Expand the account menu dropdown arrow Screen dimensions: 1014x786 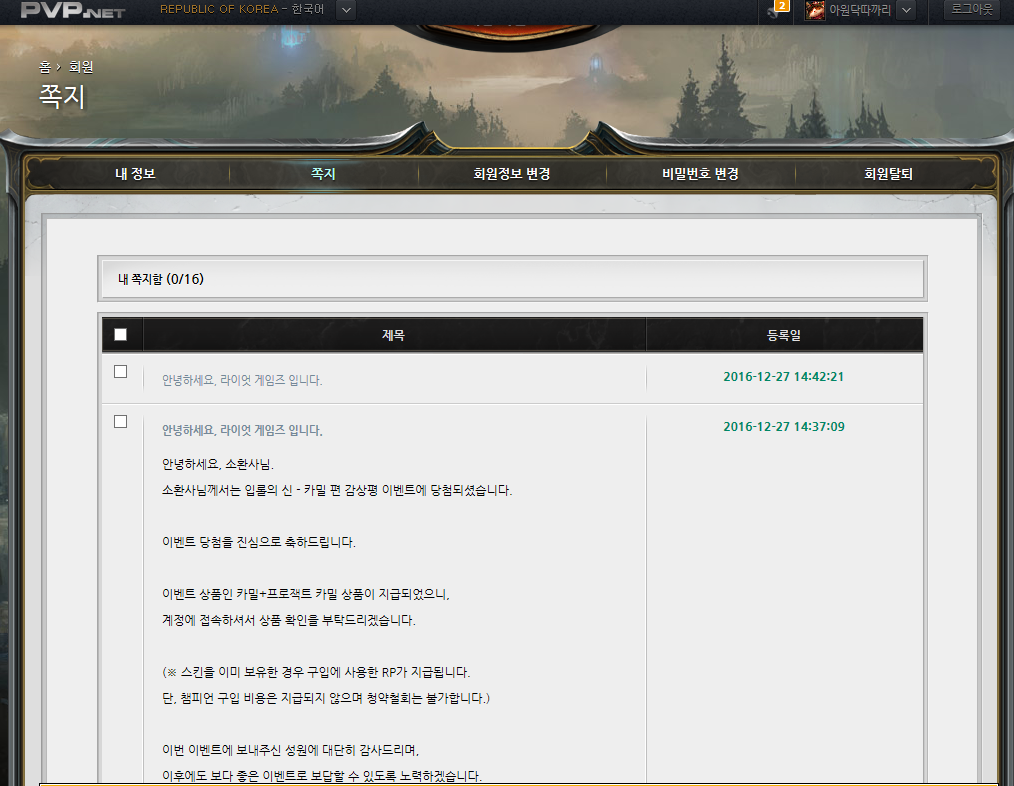coord(906,10)
